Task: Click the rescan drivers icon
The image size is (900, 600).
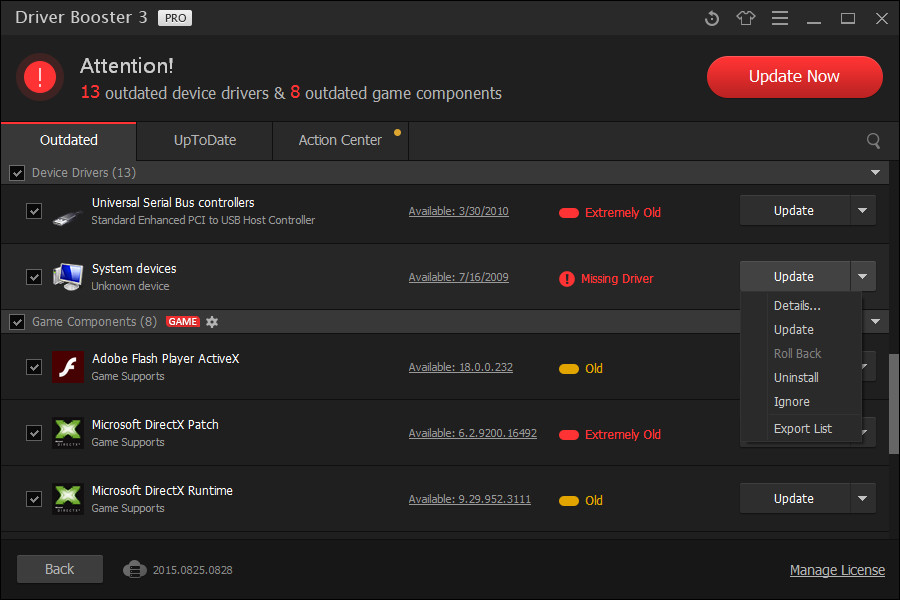Action: 711,18
